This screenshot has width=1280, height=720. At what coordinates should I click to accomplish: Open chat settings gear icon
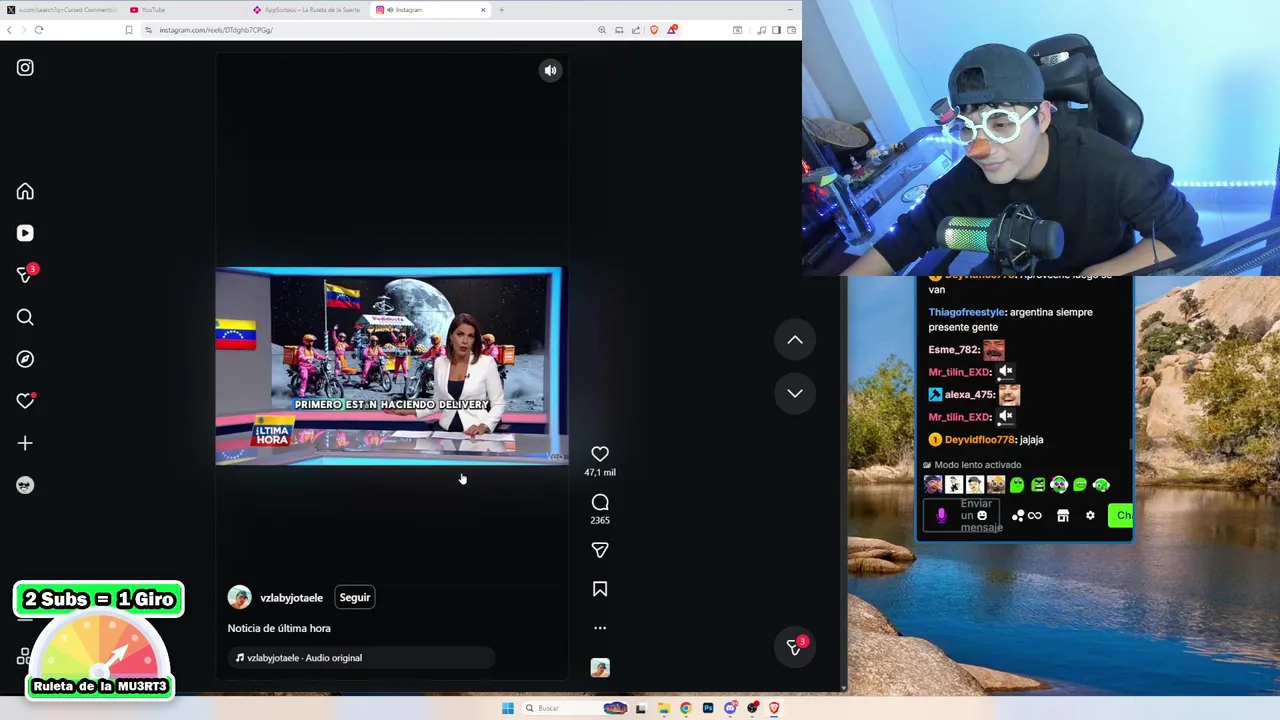1090,516
